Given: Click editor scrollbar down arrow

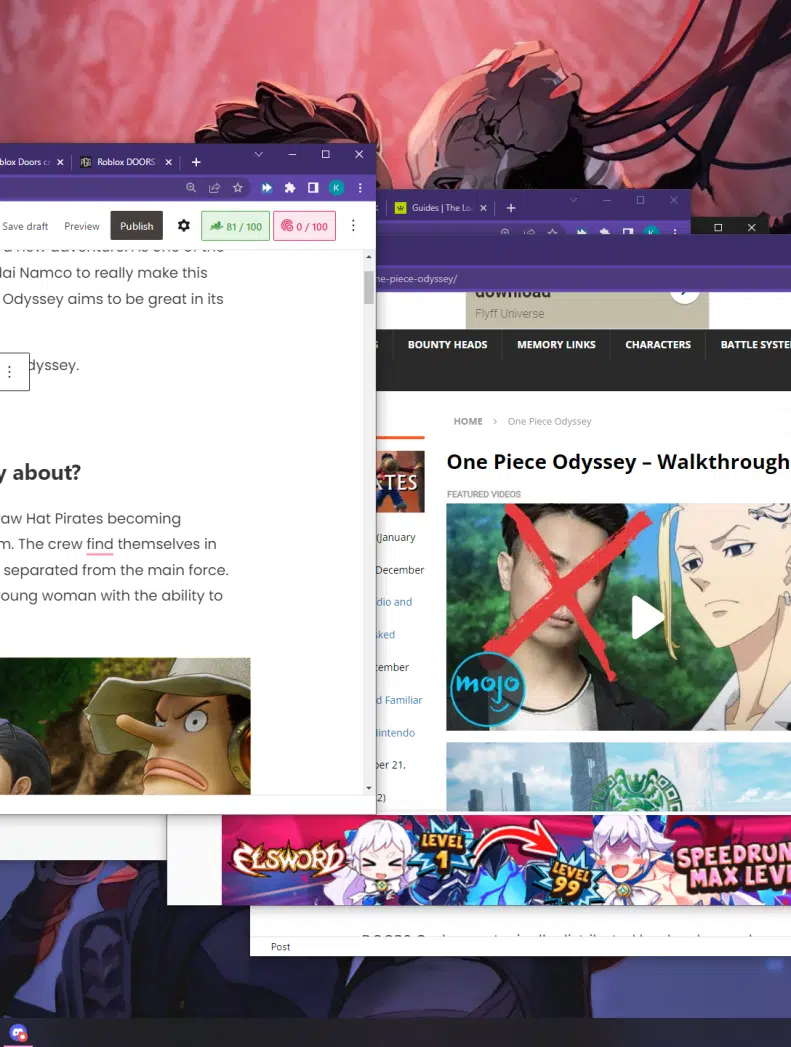Looking at the screenshot, I should (369, 788).
